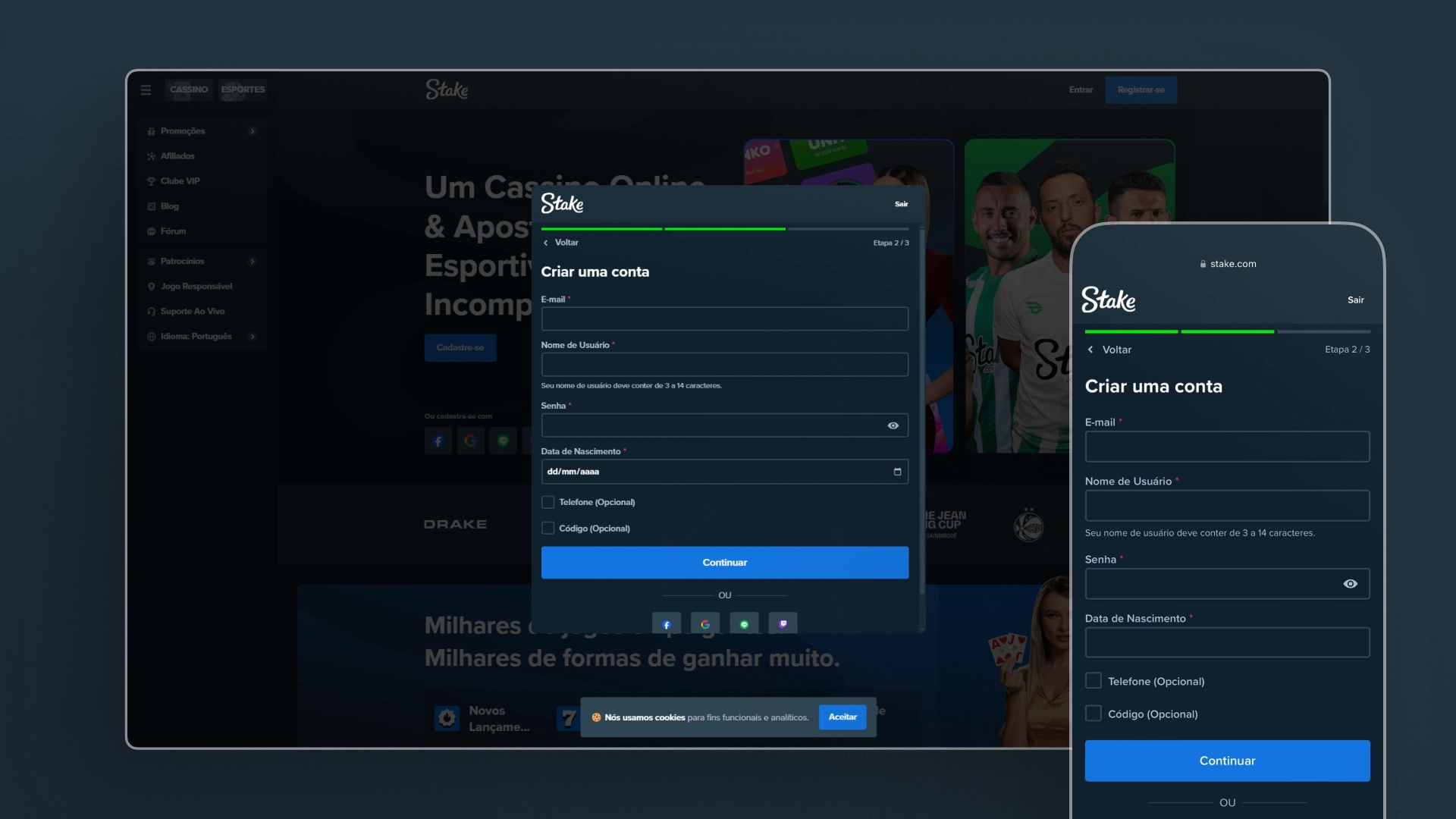Click the Suporte Ao Vivo chat icon
This screenshot has height=819, width=1456.
coord(152,310)
